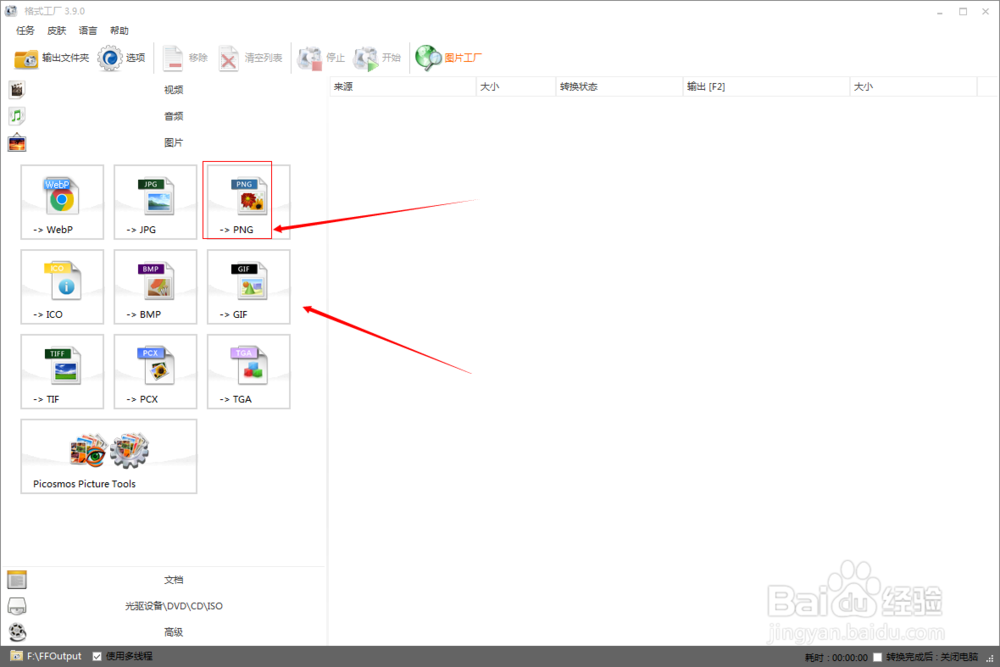Select the WebP conversion icon
The height and width of the screenshot is (667, 1000).
pyautogui.click(x=62, y=202)
